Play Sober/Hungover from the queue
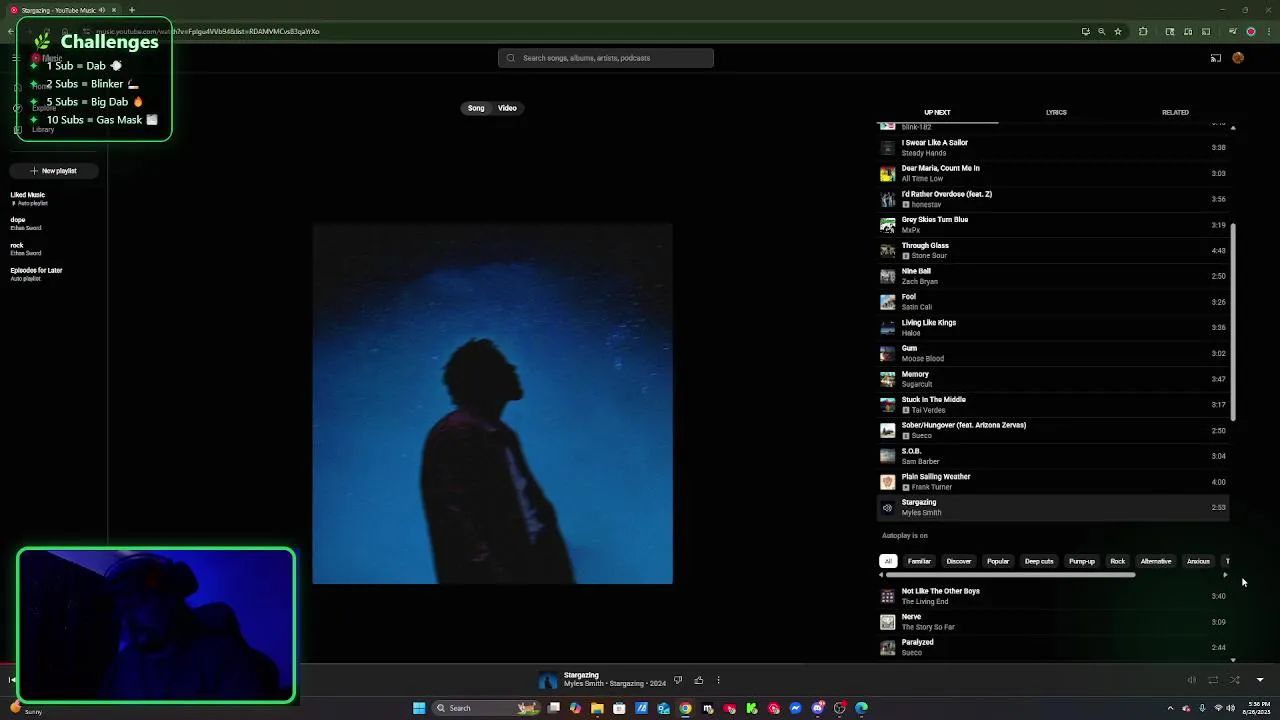 click(1053, 430)
